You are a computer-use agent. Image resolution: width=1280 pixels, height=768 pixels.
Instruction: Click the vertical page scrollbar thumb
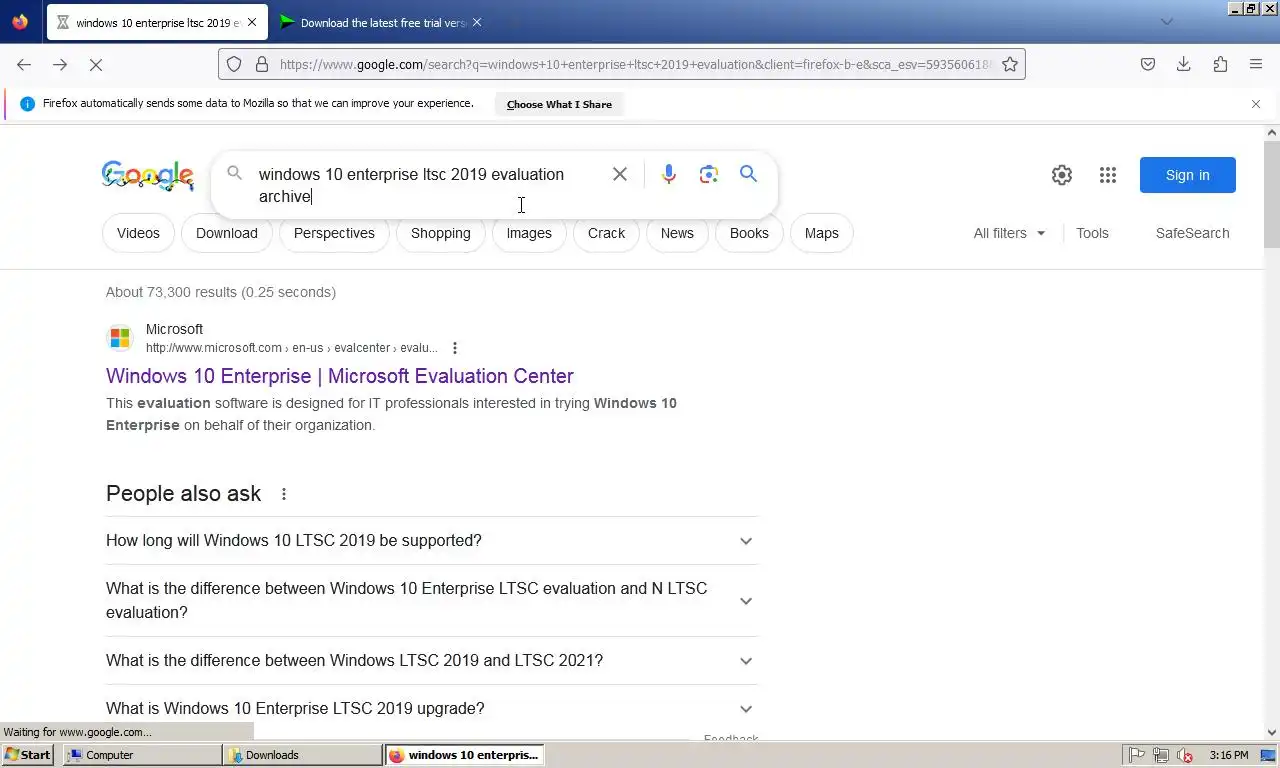pos(1272,194)
